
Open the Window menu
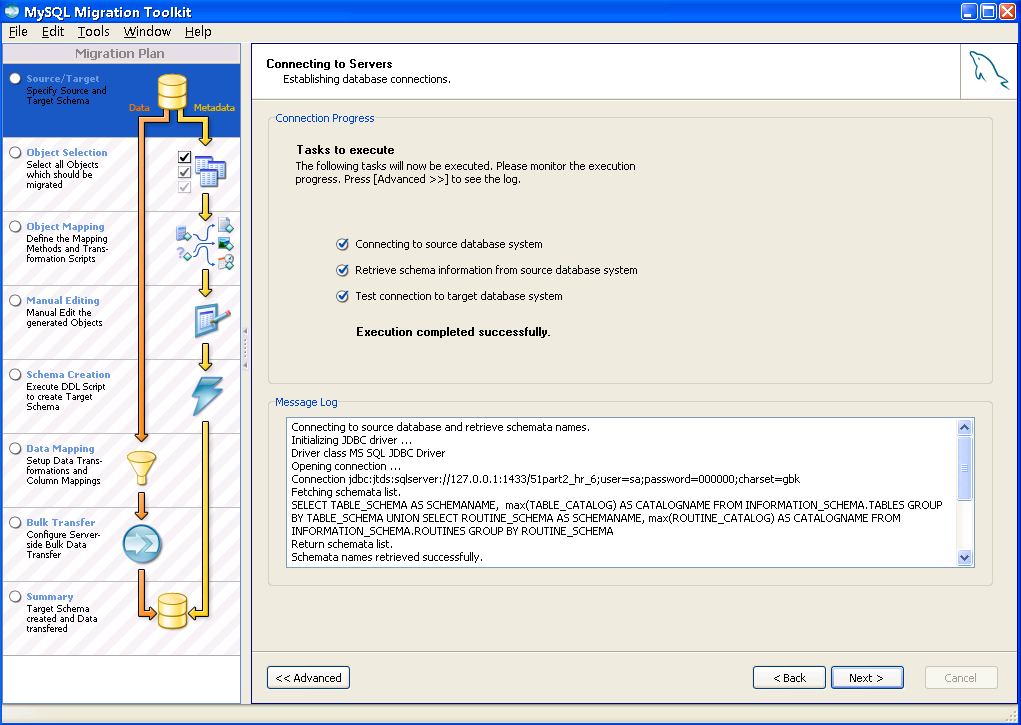[x=147, y=31]
